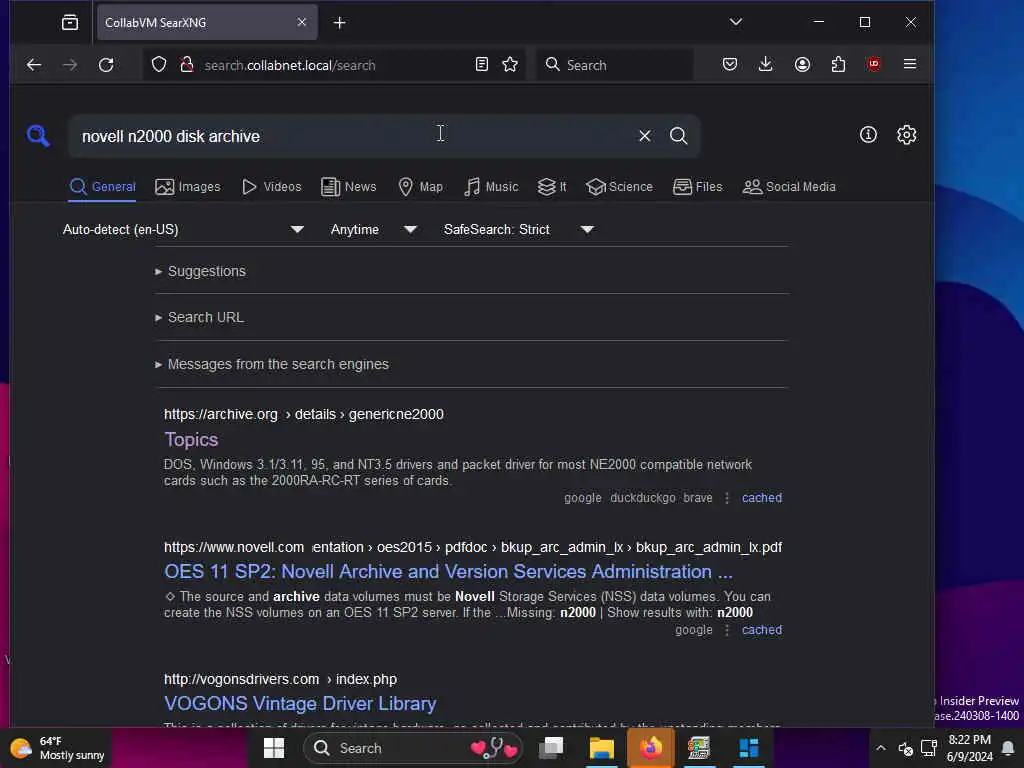Screen dimensions: 1024x768
Task: Open cached link for the Topics result
Action: 761,498
